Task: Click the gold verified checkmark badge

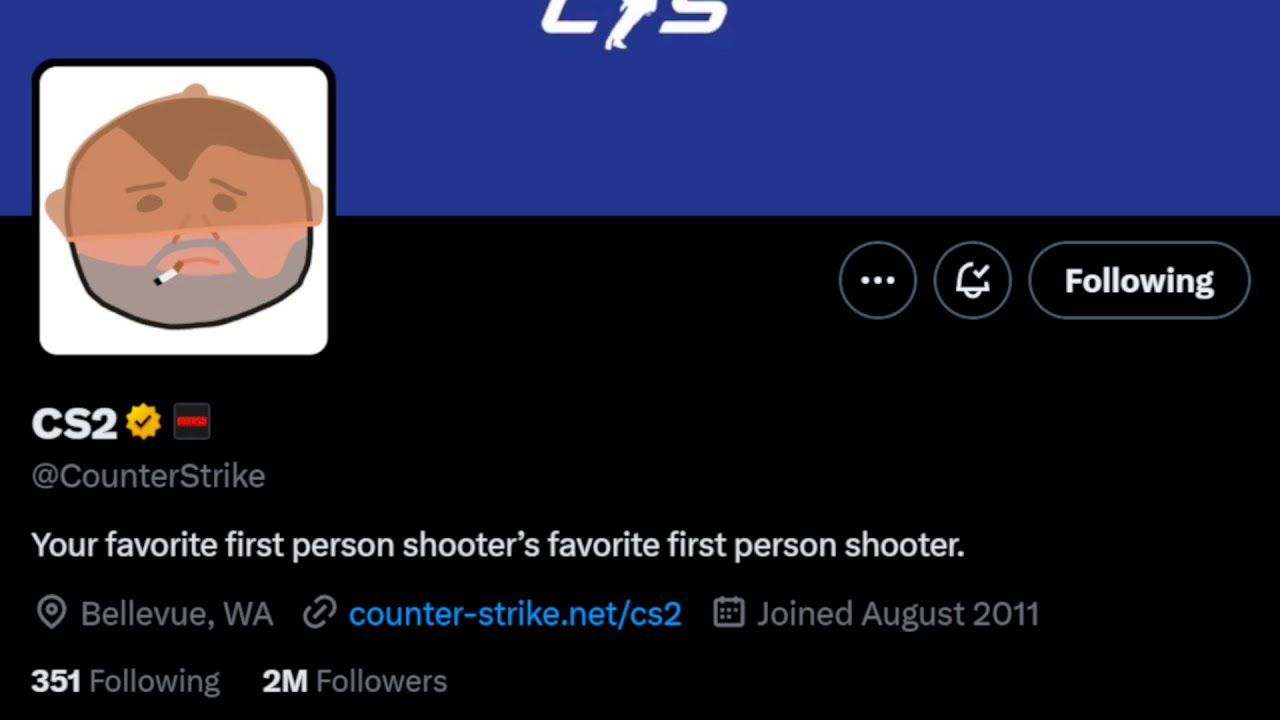Action: pos(143,422)
